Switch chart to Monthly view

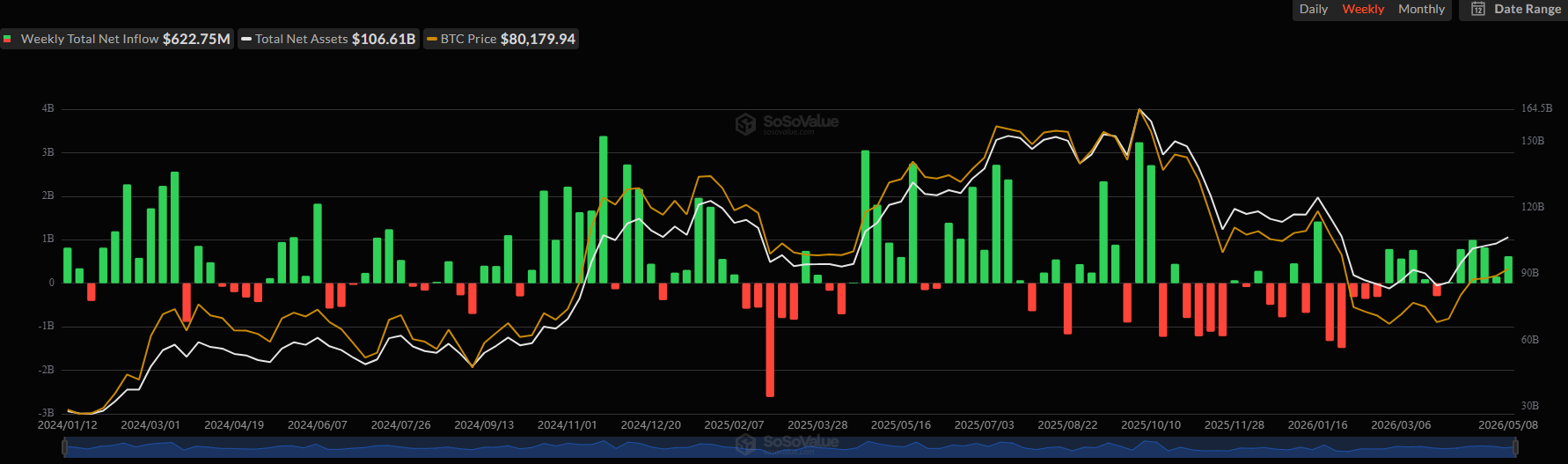point(1421,9)
